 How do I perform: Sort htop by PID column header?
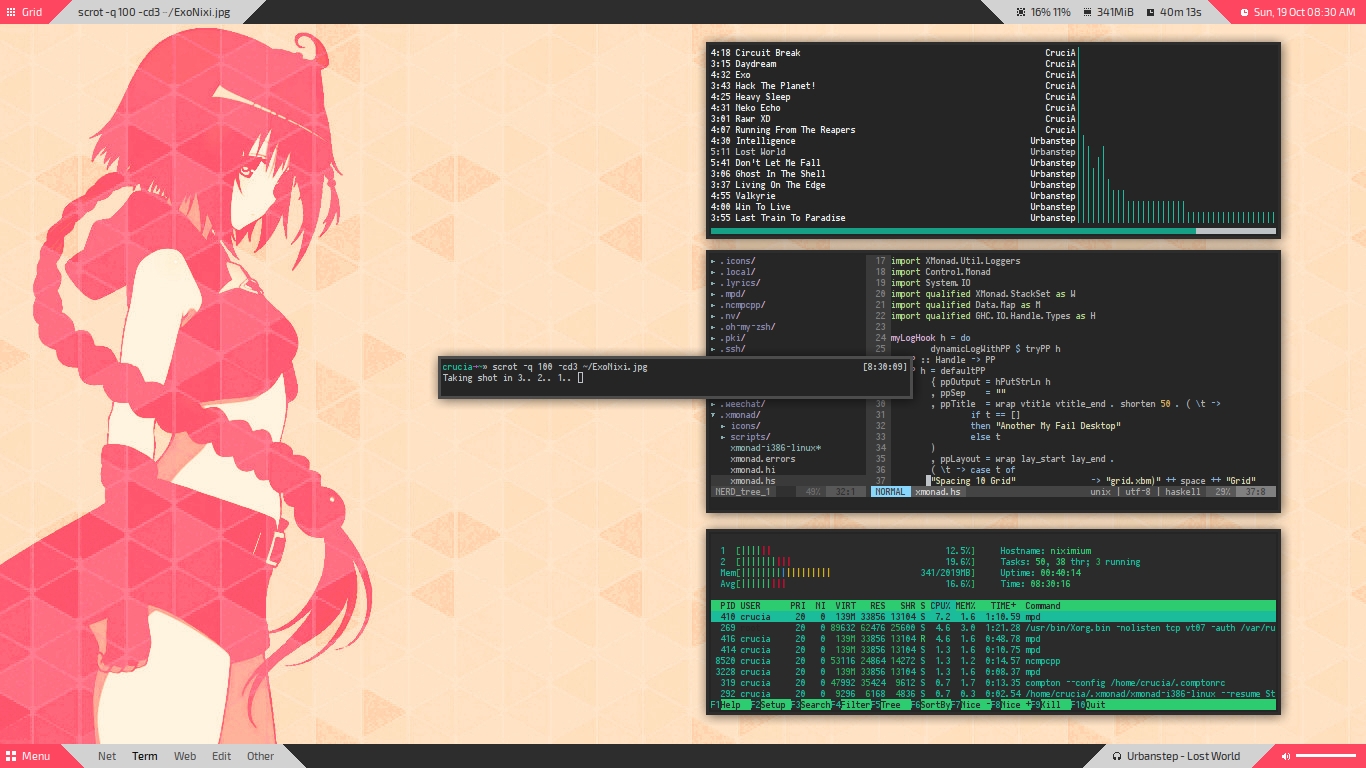tap(728, 606)
